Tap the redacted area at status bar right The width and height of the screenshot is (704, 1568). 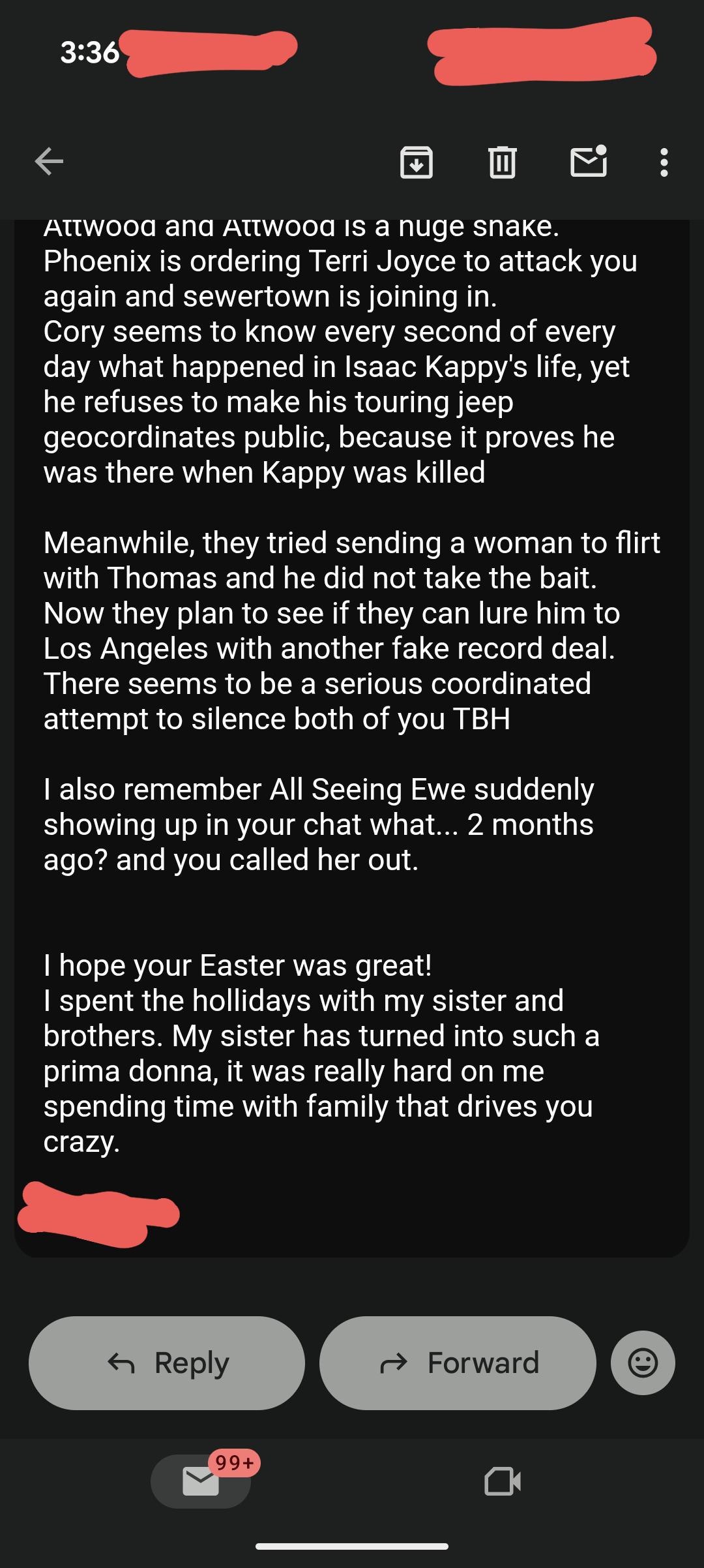tap(542, 52)
